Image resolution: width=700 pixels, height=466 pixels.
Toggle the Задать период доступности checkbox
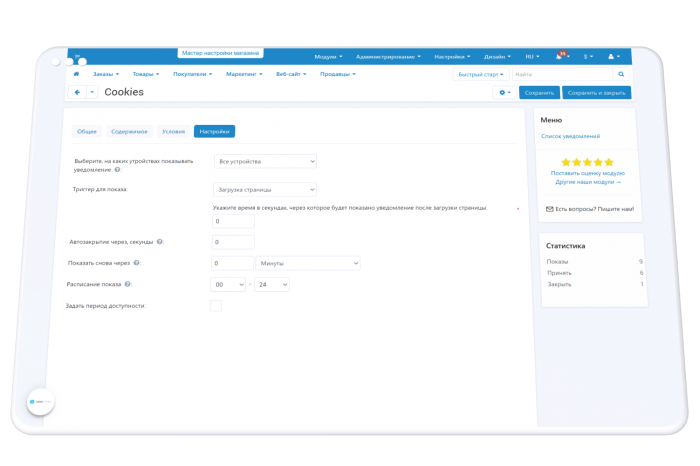click(x=216, y=306)
